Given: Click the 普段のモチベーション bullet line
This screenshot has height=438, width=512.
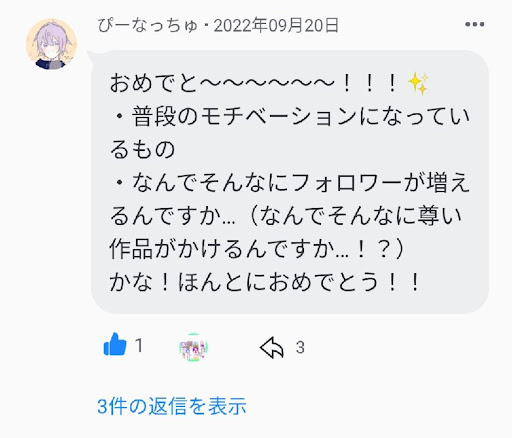Looking at the screenshot, I should coord(290,116).
